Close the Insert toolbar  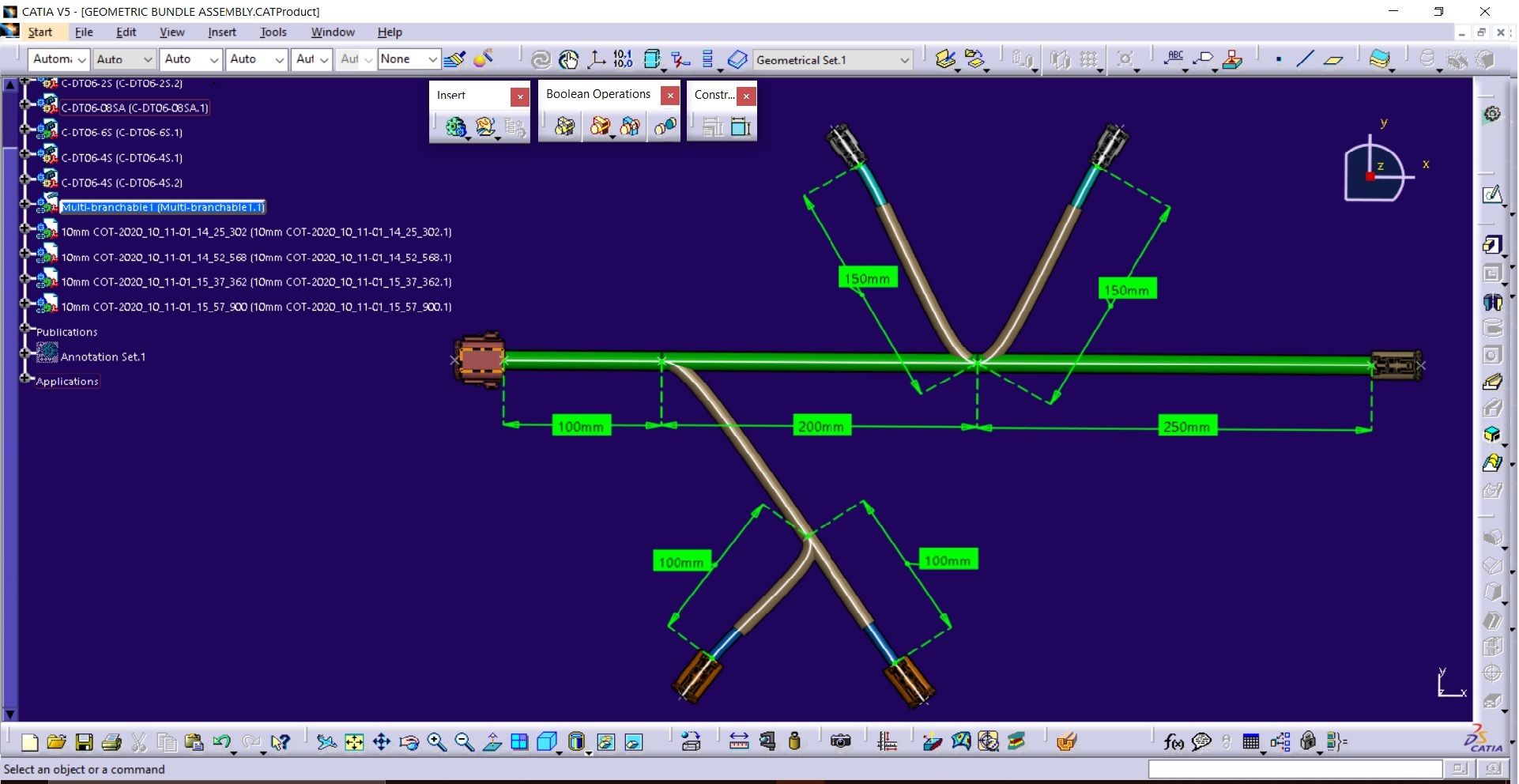[520, 96]
